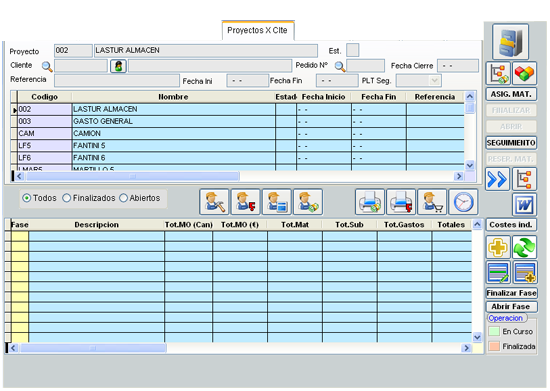Click the tree hierarchy icon beside double arrows
Image resolution: width=550 pixels, height=391 pixels.
coord(524,179)
